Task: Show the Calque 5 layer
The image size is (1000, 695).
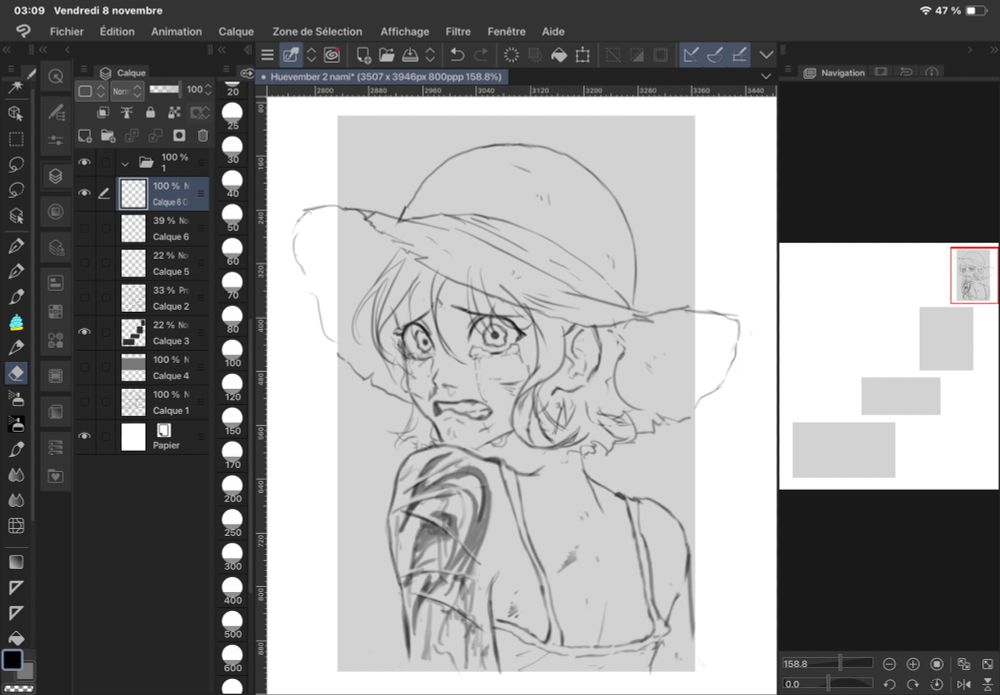Action: click(x=84, y=263)
